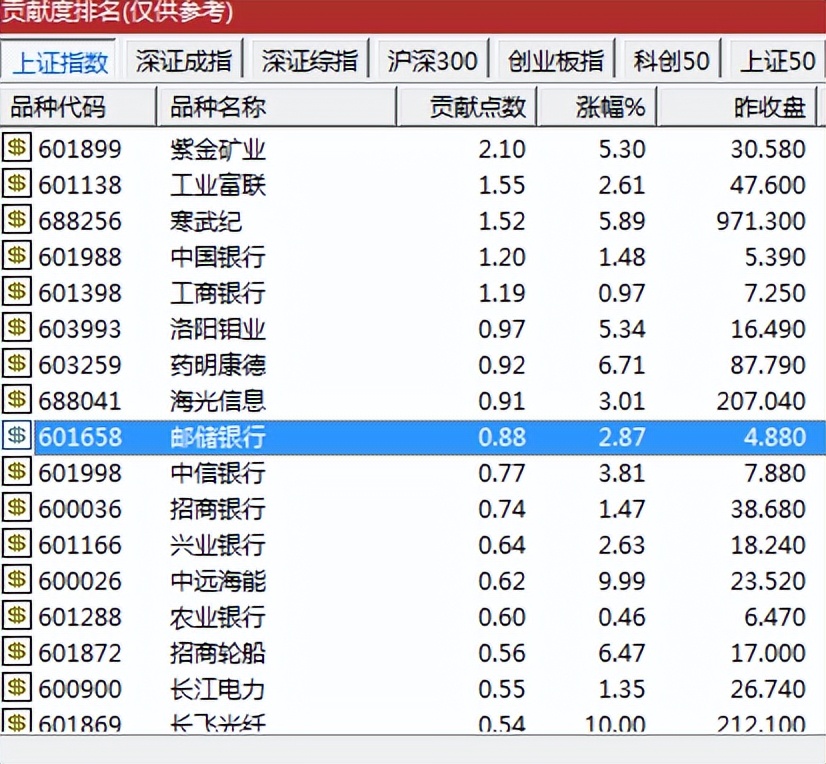This screenshot has height=764, width=826.
Task: Select the 药明康德 stock name
Action: [218, 365]
